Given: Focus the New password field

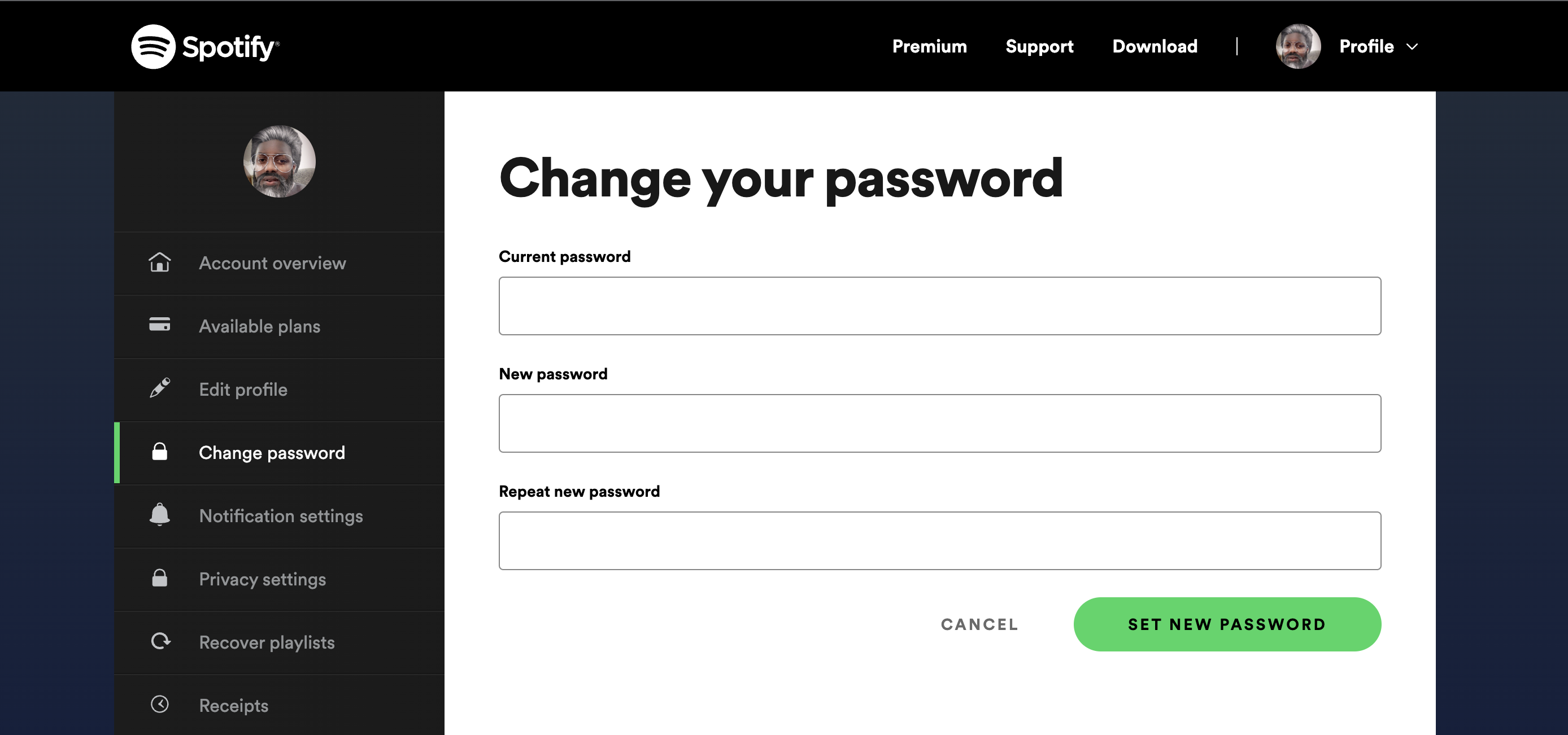Looking at the screenshot, I should click(x=940, y=423).
